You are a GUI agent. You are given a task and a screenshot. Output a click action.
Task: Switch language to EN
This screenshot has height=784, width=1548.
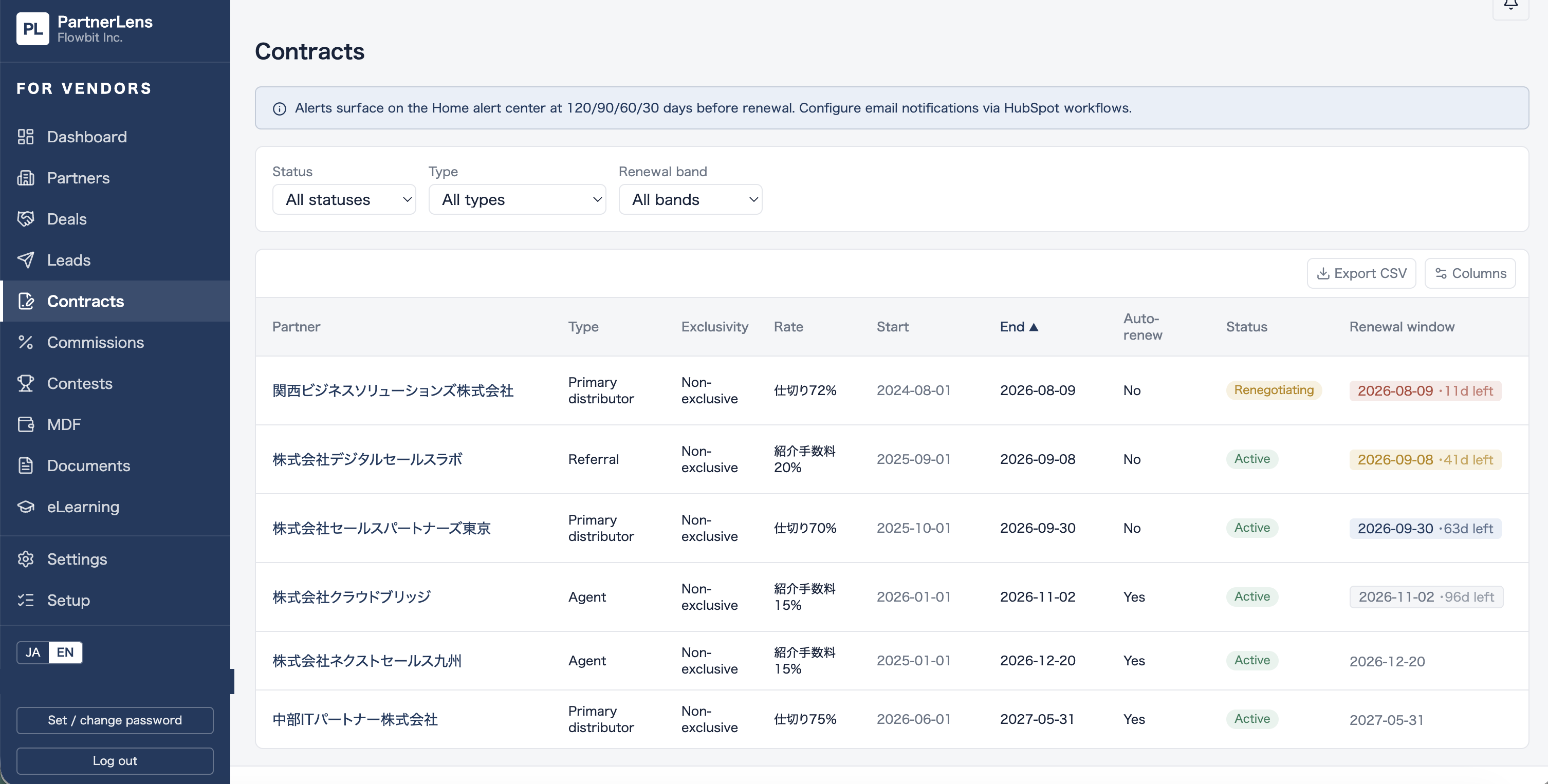65,652
